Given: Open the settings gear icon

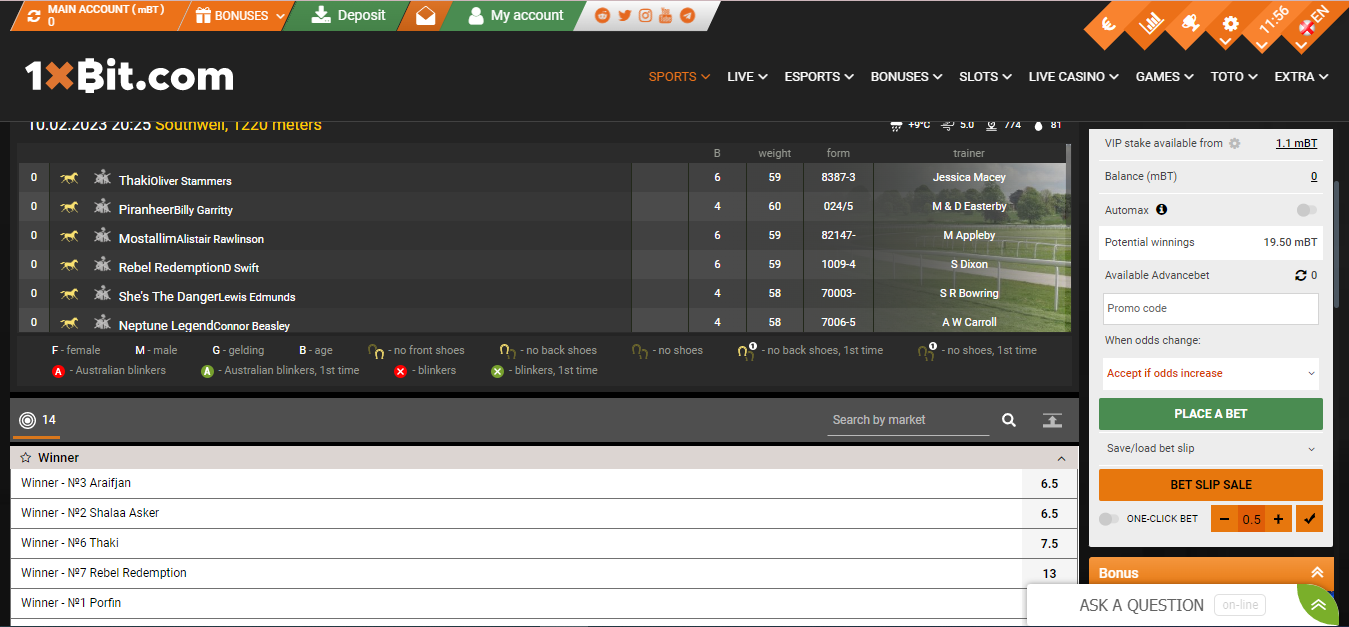Looking at the screenshot, I should [1230, 24].
